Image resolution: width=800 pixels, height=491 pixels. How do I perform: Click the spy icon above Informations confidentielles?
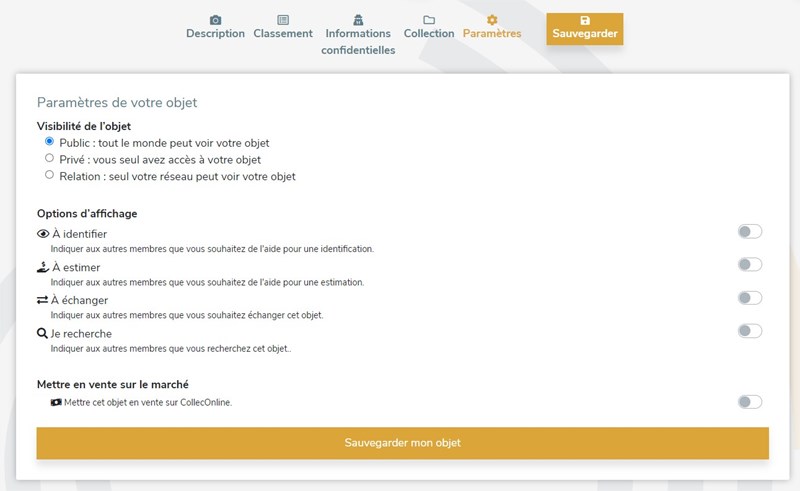click(x=358, y=20)
